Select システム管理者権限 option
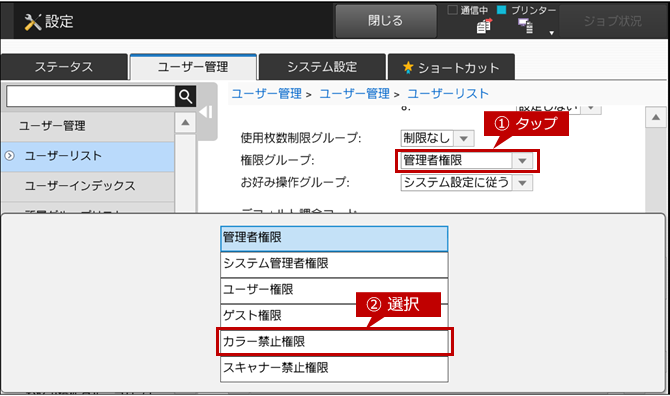The width and height of the screenshot is (670, 396). click(x=334, y=264)
